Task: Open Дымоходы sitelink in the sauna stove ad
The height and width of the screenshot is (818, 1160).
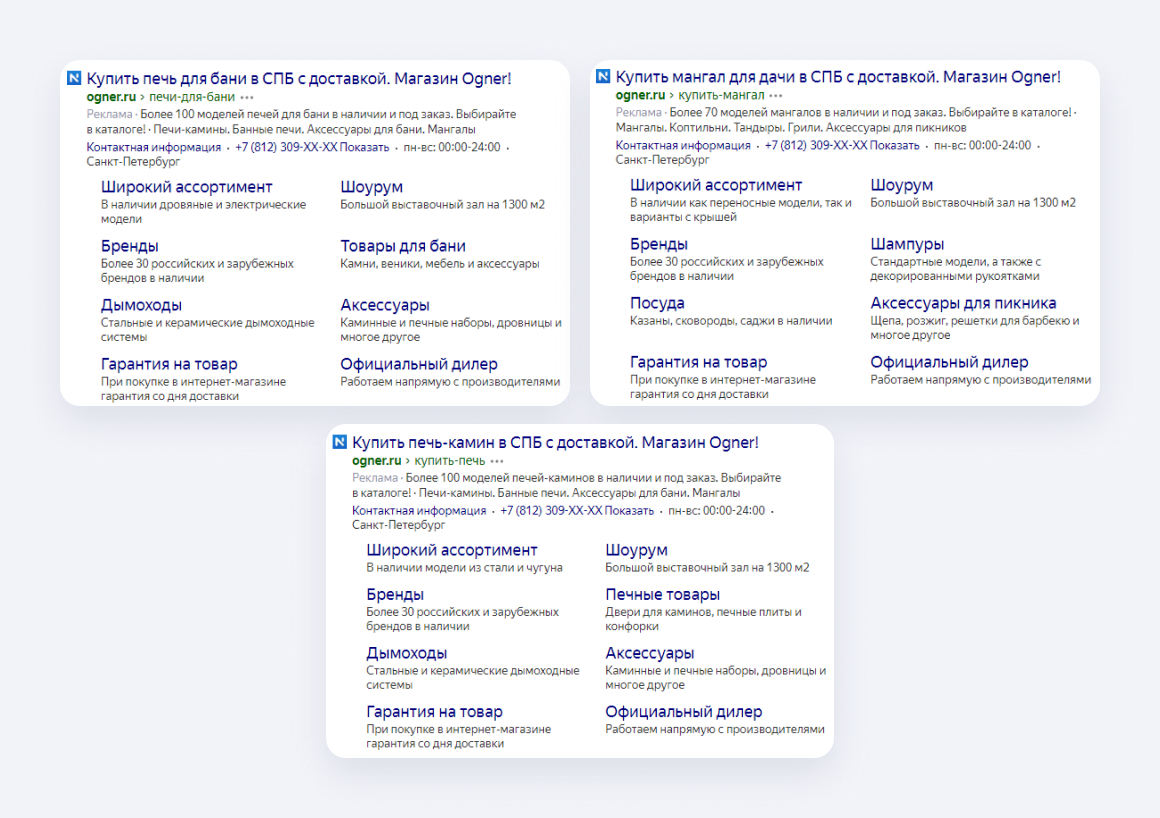Action: point(141,305)
